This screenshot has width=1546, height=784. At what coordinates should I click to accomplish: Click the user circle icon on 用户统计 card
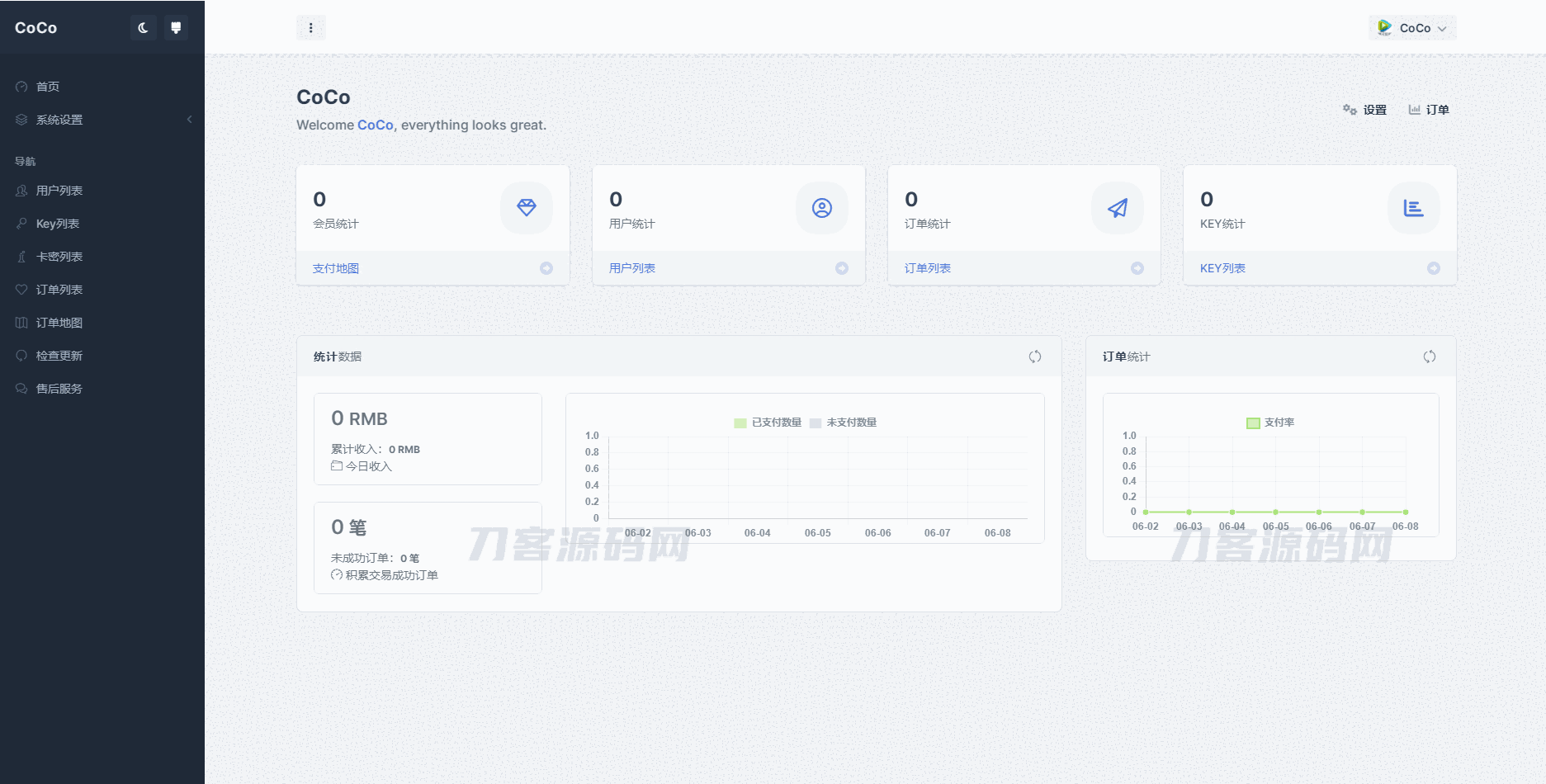tap(821, 208)
